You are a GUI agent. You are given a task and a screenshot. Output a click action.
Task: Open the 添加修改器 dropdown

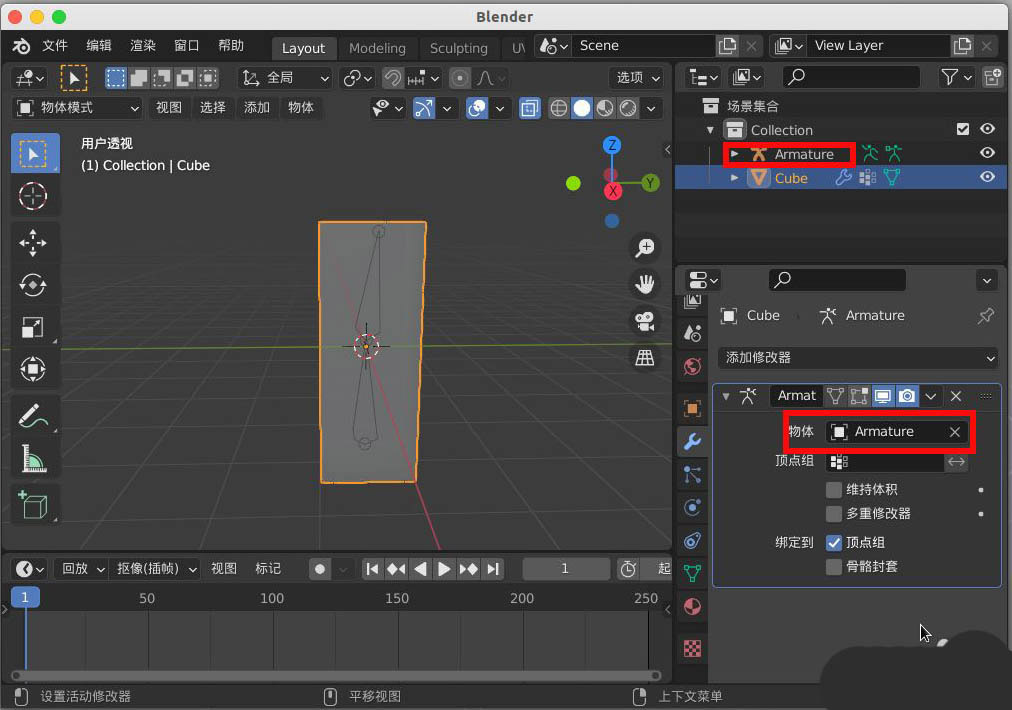(858, 358)
